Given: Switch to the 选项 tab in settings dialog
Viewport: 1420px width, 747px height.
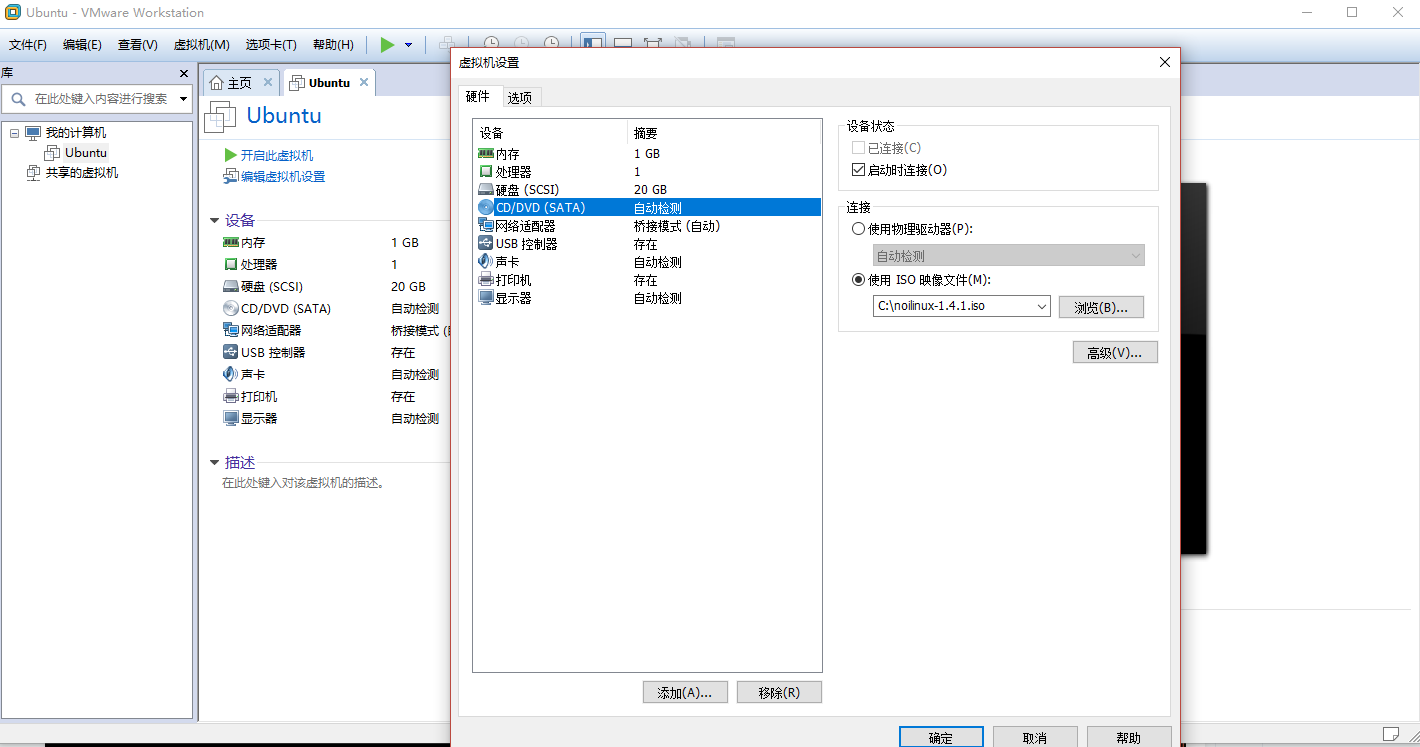Looking at the screenshot, I should pos(520,97).
